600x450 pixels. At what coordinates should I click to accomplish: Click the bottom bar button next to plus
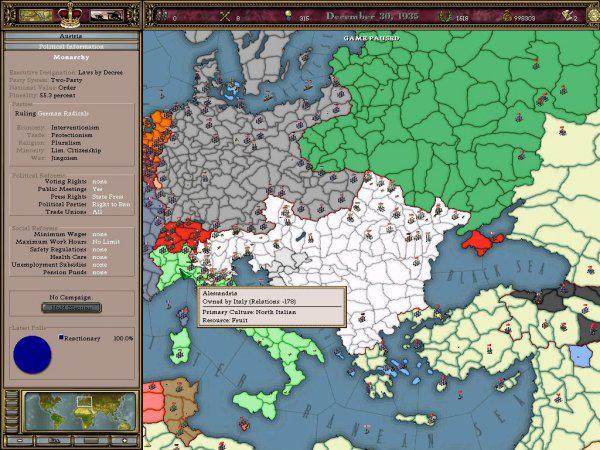click(x=91, y=441)
